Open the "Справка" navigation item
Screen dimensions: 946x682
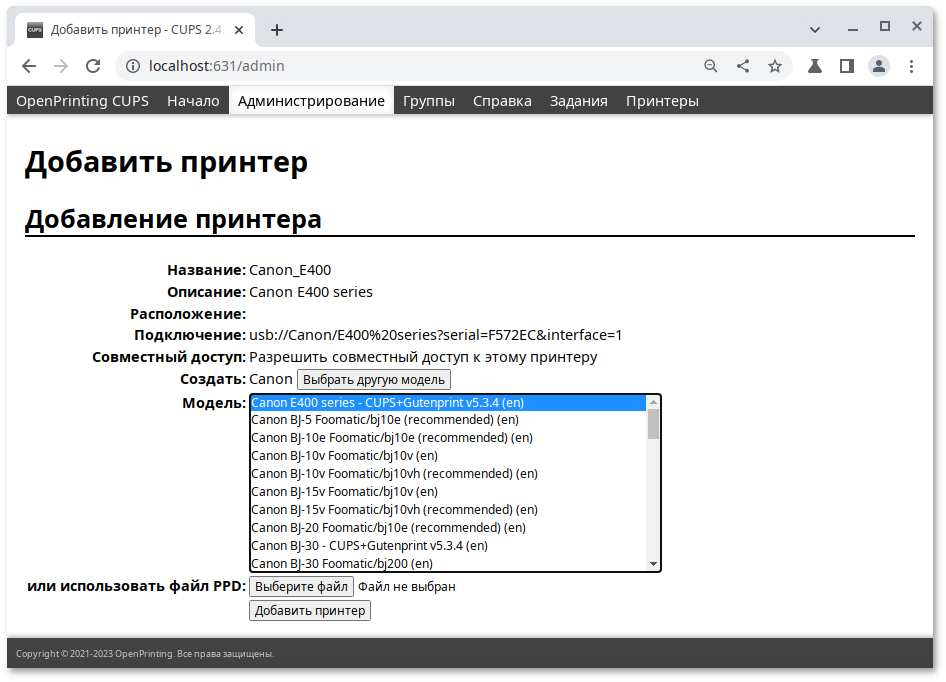(502, 100)
